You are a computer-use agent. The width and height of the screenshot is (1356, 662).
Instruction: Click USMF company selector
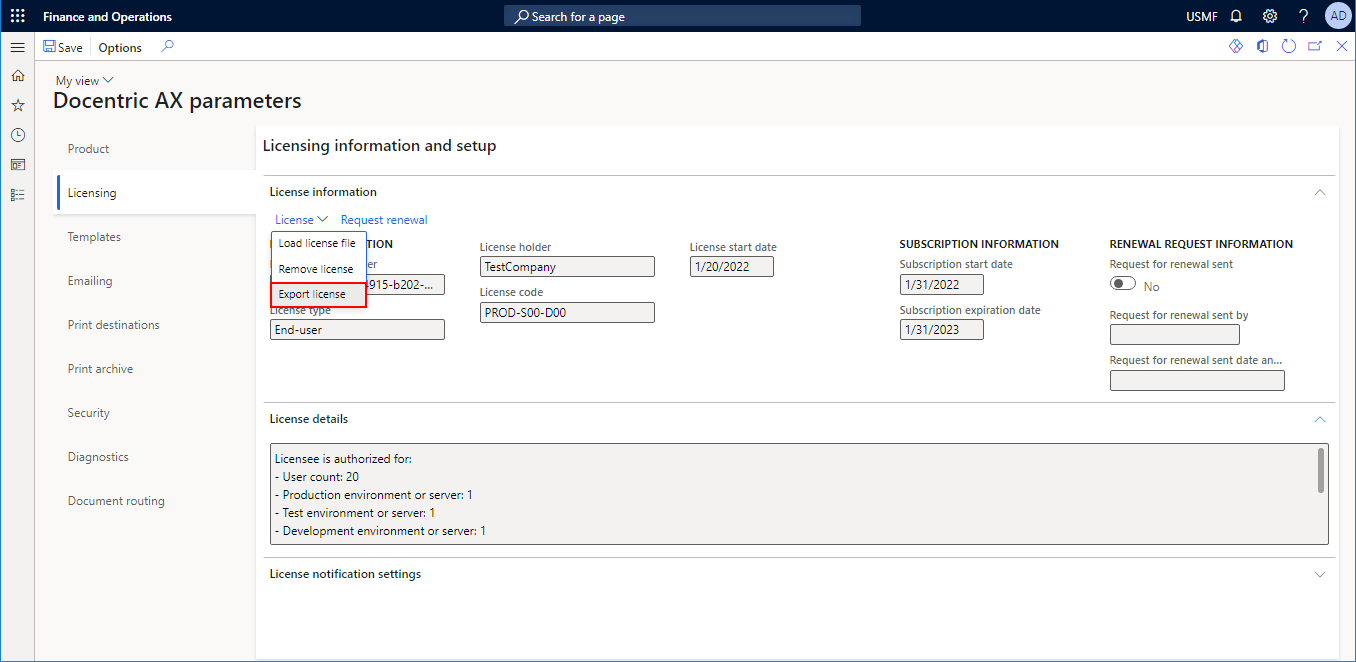[x=1202, y=17]
